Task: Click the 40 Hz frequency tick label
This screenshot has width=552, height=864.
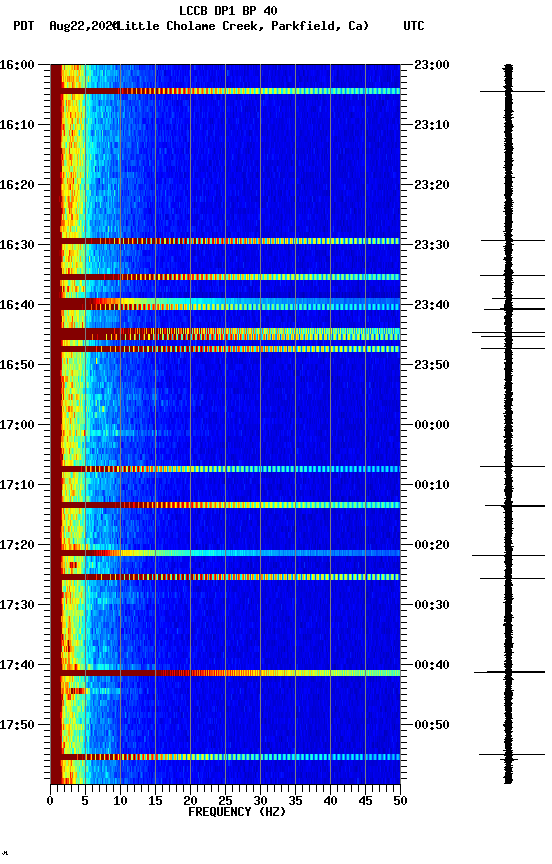Action: pyautogui.click(x=331, y=801)
